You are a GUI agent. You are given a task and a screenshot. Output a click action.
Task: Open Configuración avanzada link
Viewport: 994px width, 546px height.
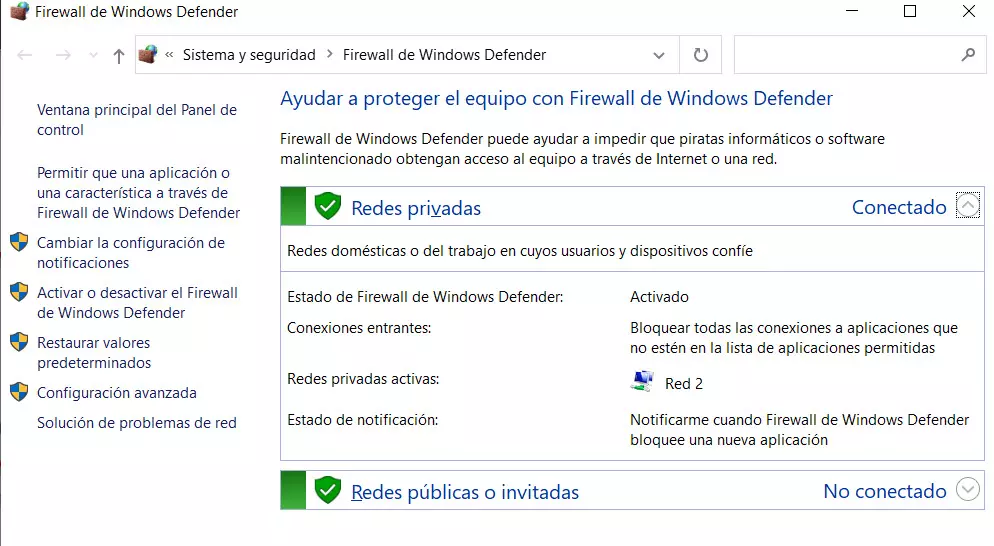tap(116, 393)
